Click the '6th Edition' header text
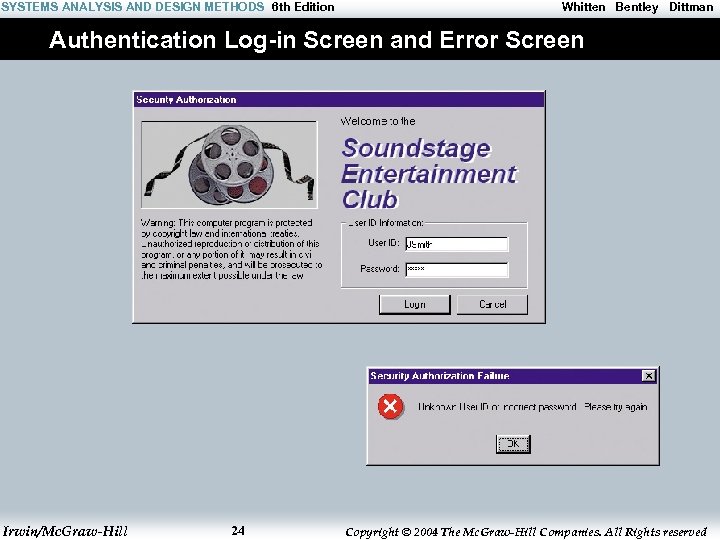720x540 pixels. point(303,7)
